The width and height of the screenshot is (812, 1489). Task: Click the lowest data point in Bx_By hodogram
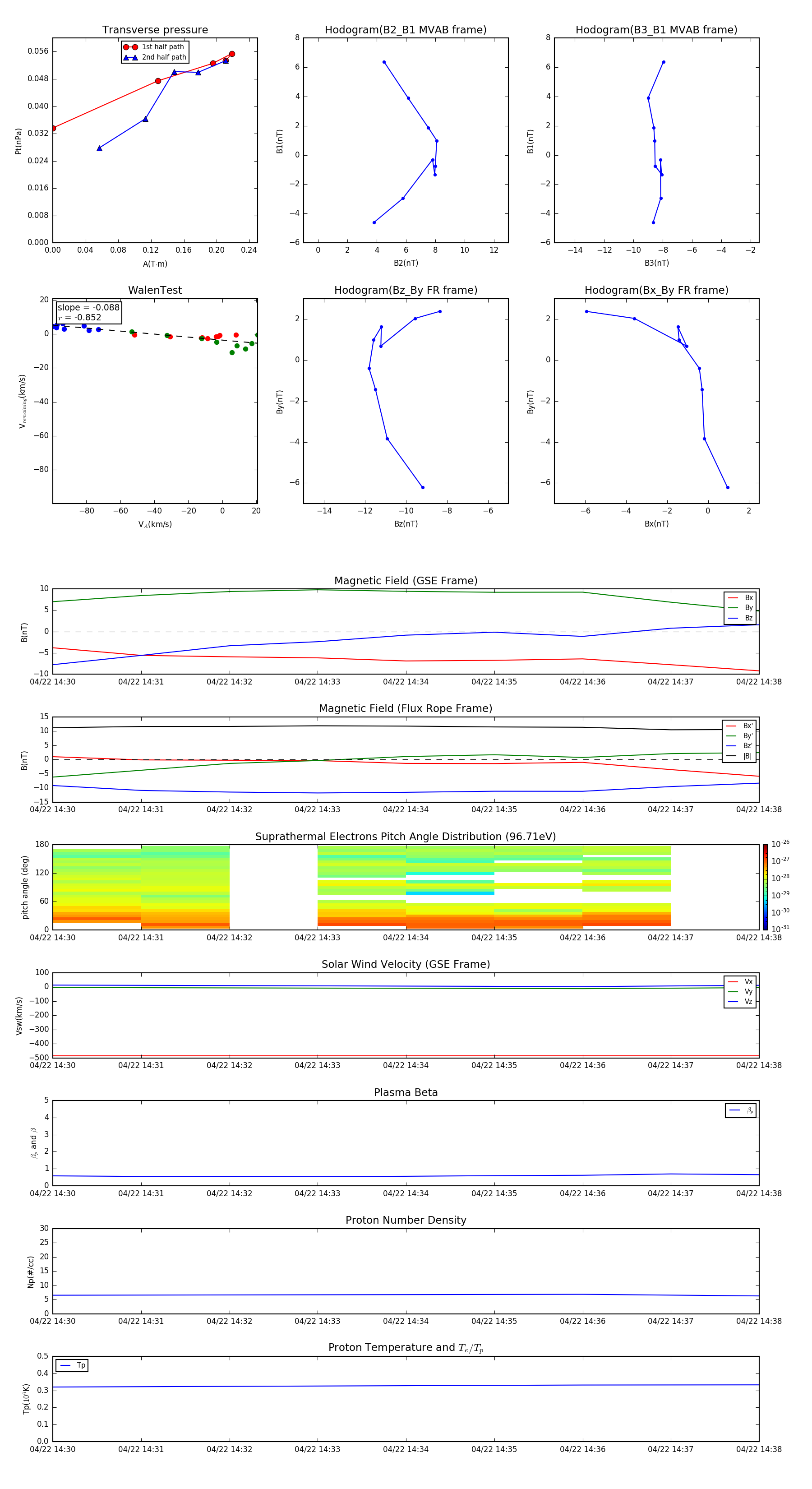(x=728, y=487)
